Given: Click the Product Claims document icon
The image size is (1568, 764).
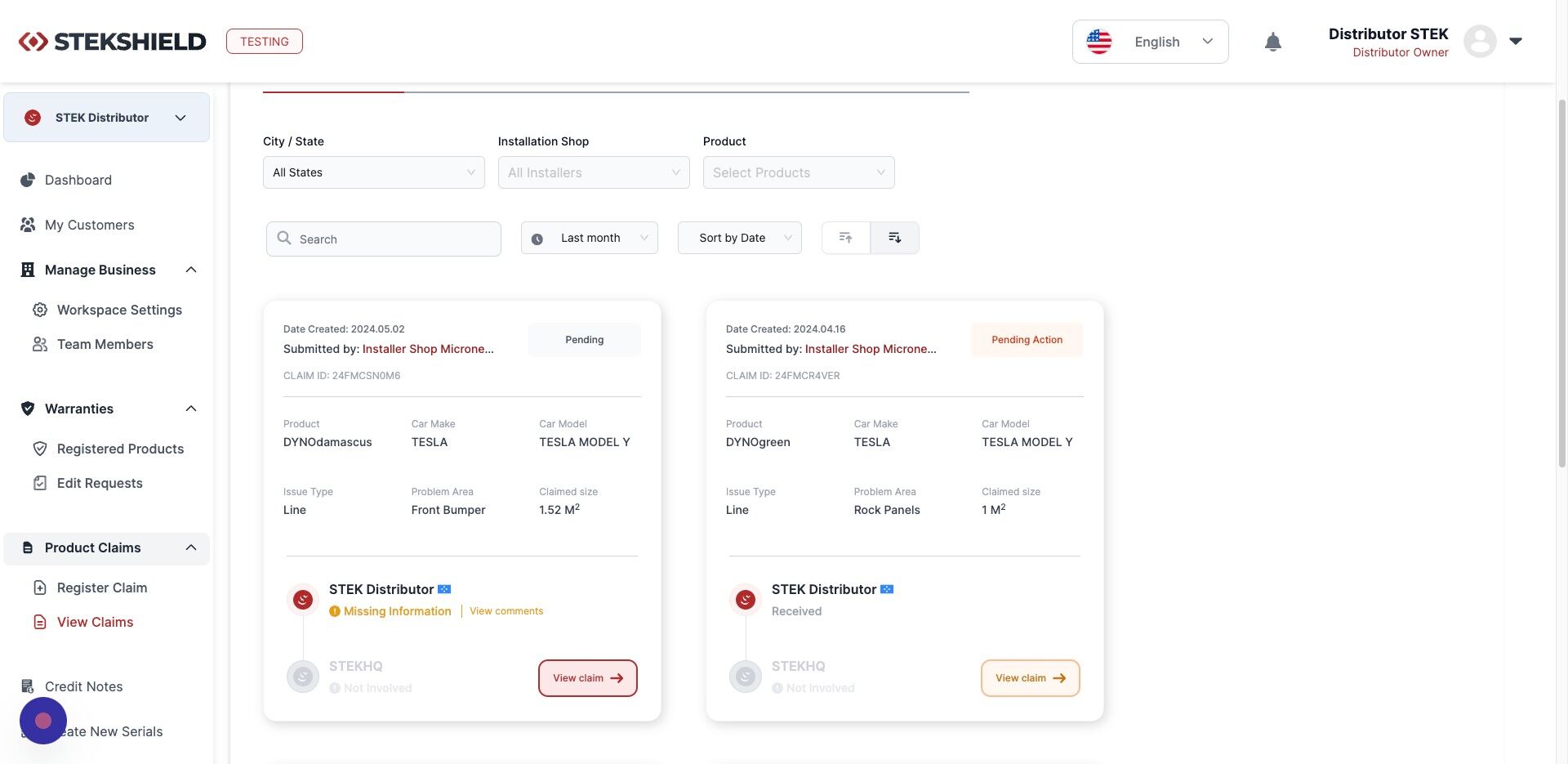Looking at the screenshot, I should click(28, 547).
